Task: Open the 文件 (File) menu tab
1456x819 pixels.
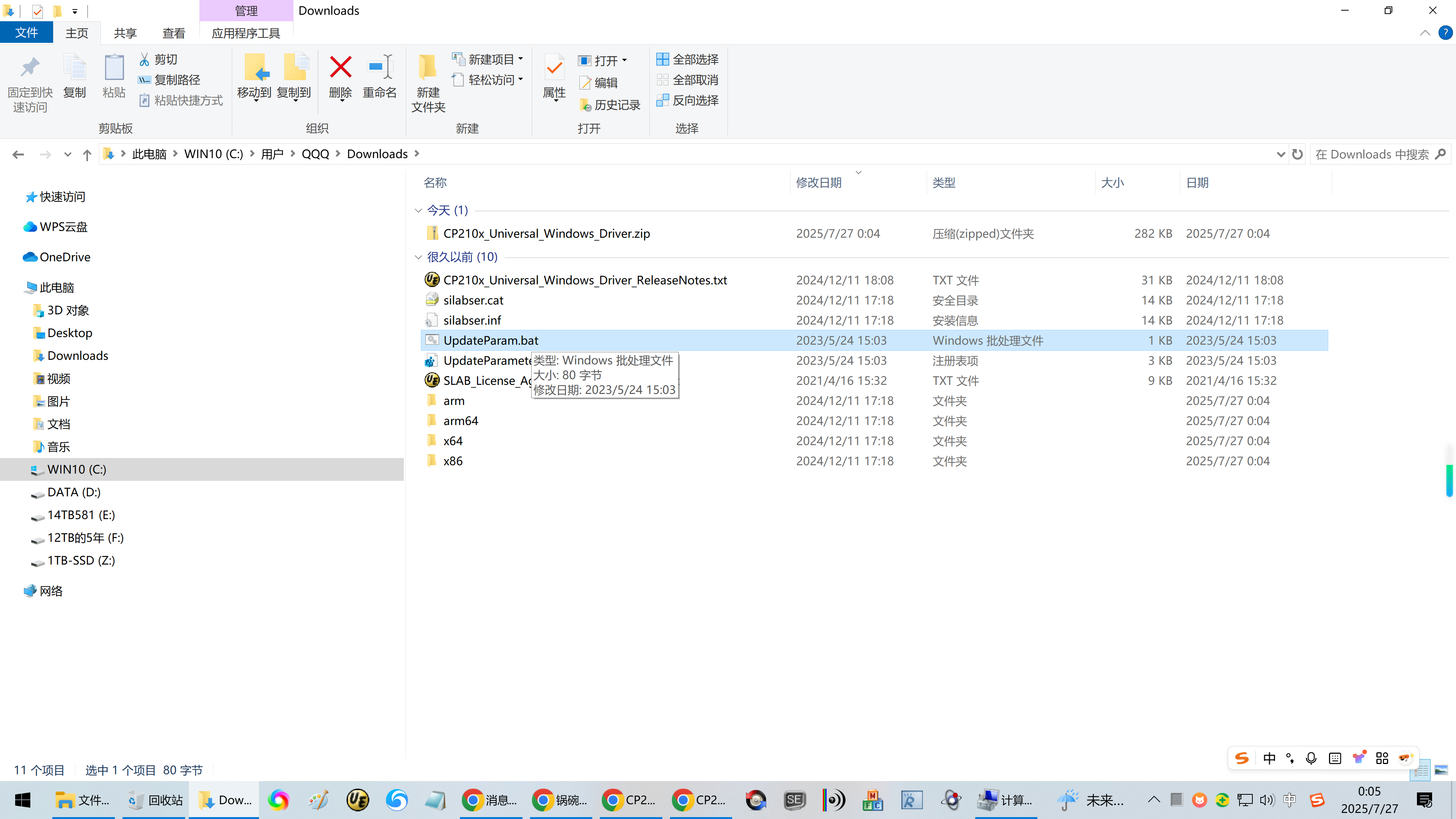Action: pyautogui.click(x=27, y=33)
